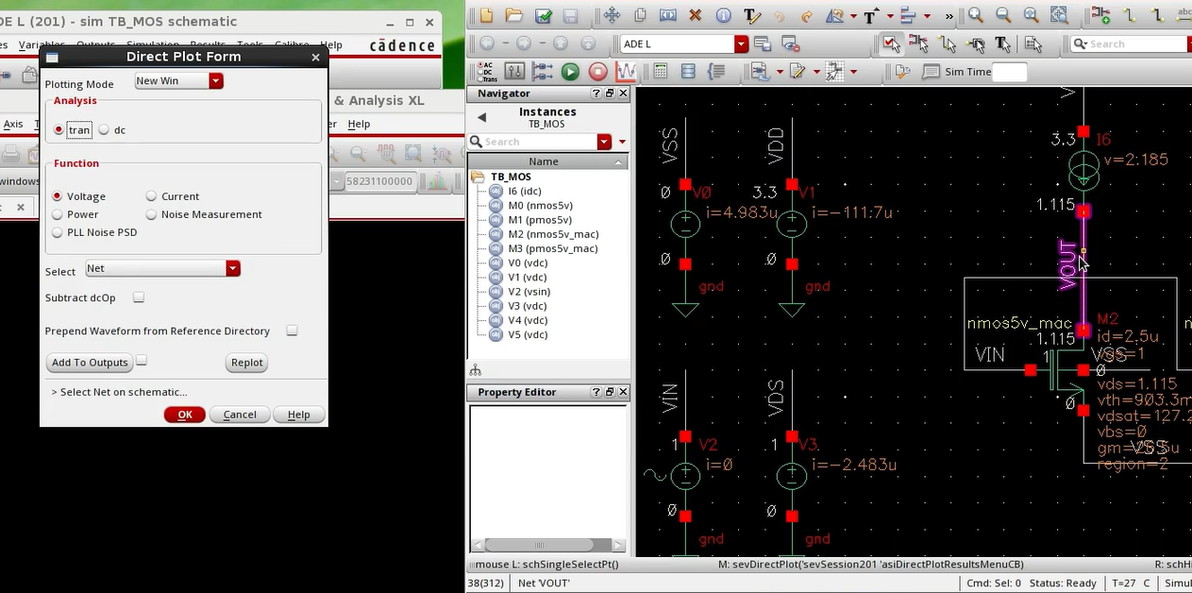This screenshot has width=1192, height=593.
Task: Enable the Subtract dcOp checkbox
Action: 139,298
